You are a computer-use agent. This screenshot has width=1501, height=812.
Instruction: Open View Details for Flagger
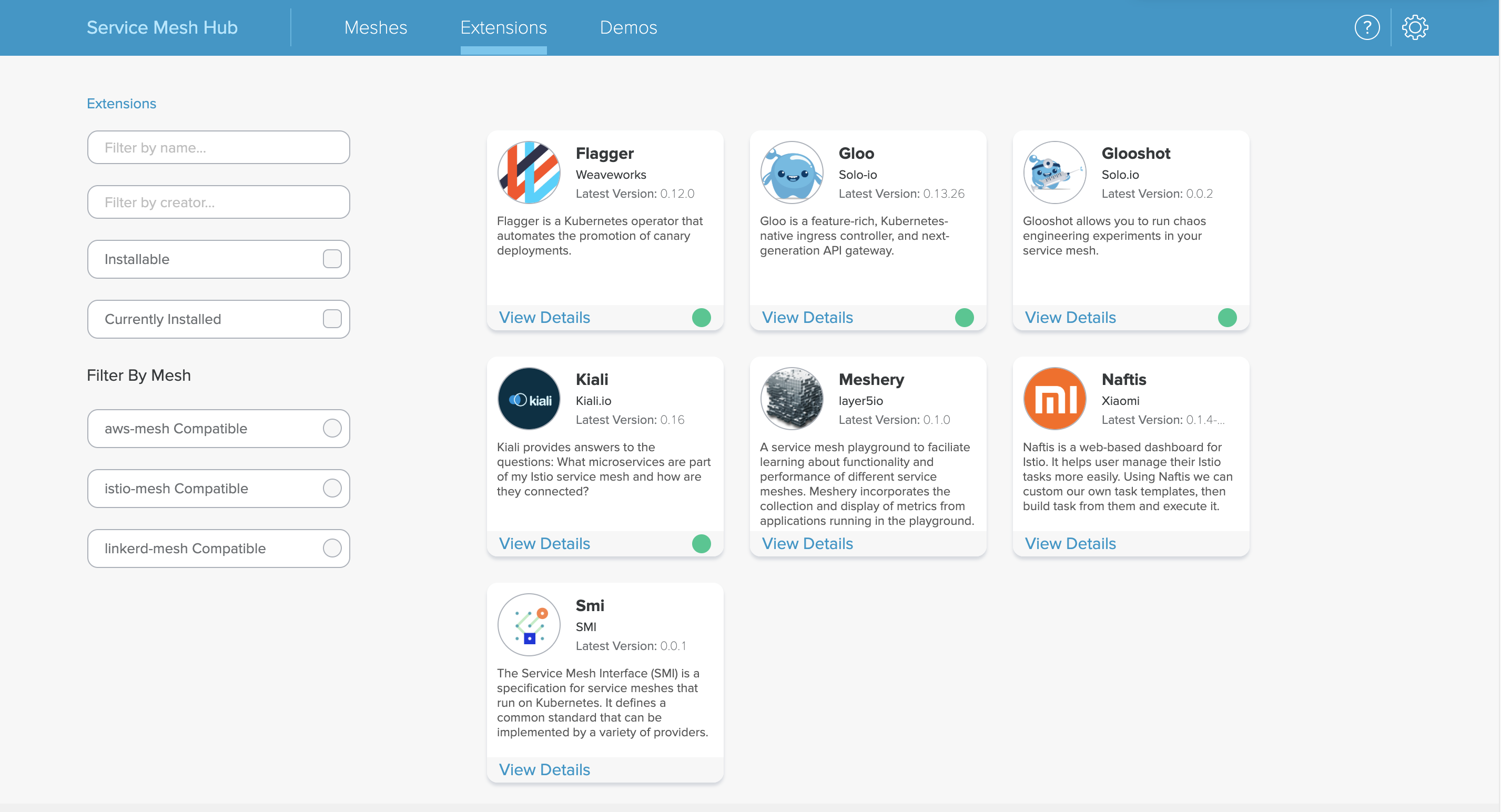[x=544, y=318]
